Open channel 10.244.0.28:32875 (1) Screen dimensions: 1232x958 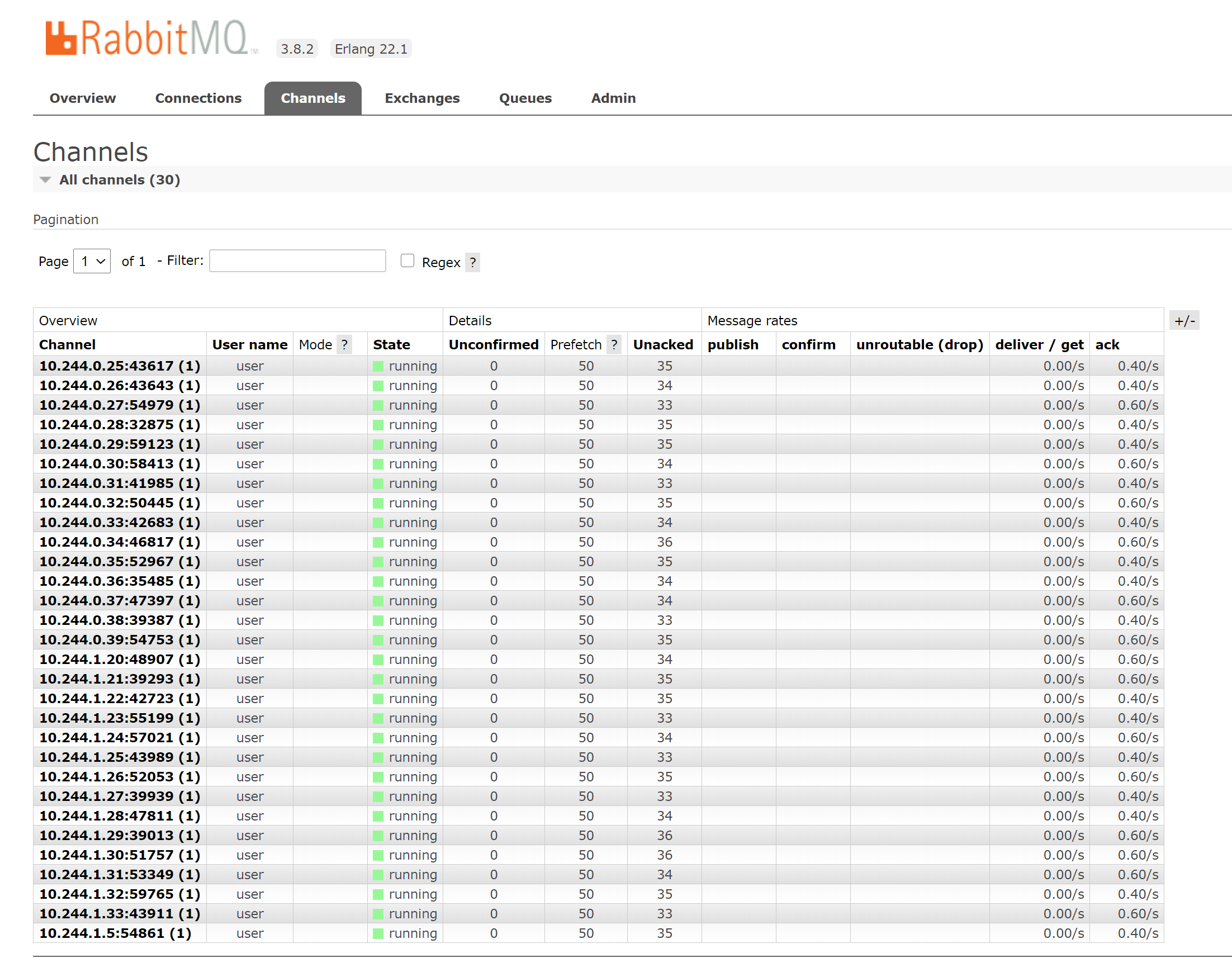(x=120, y=425)
